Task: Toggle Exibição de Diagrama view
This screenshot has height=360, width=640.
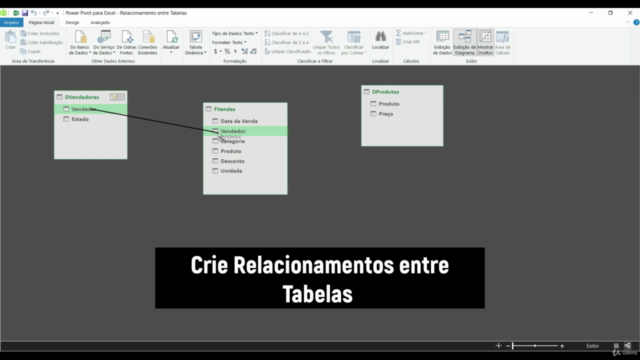Action: click(464, 42)
